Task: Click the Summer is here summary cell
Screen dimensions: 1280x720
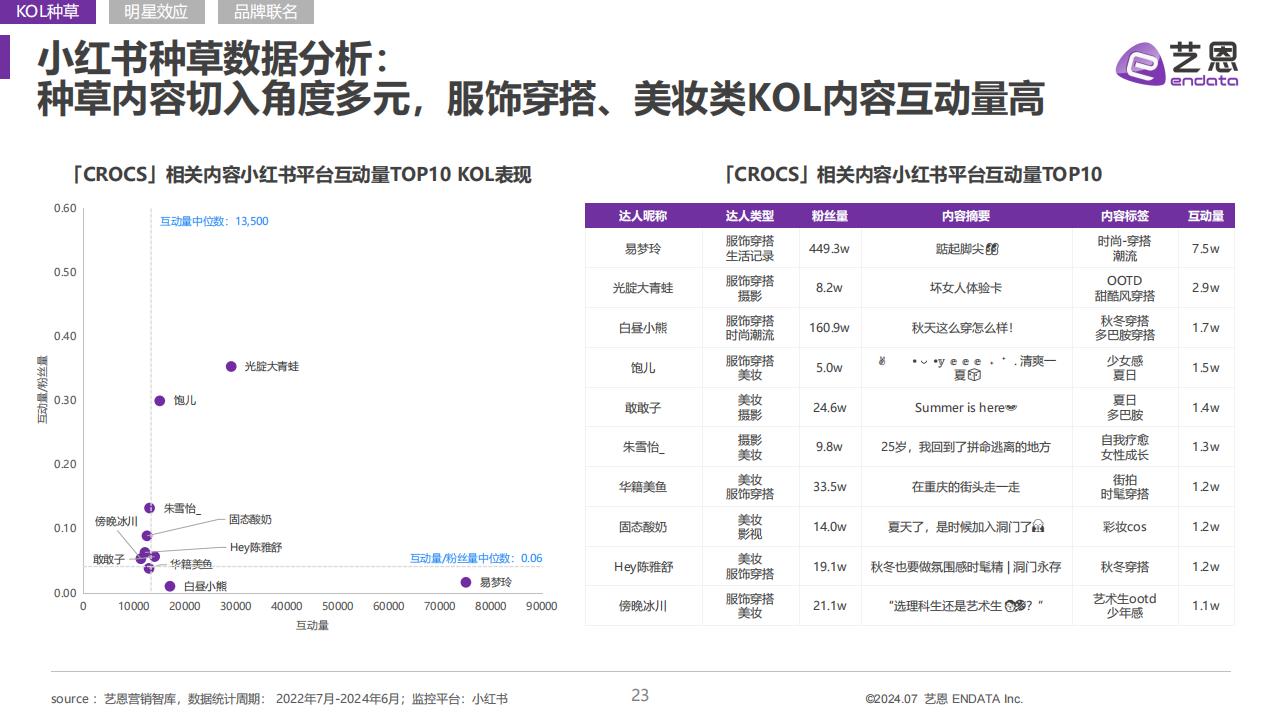Action: click(966, 407)
